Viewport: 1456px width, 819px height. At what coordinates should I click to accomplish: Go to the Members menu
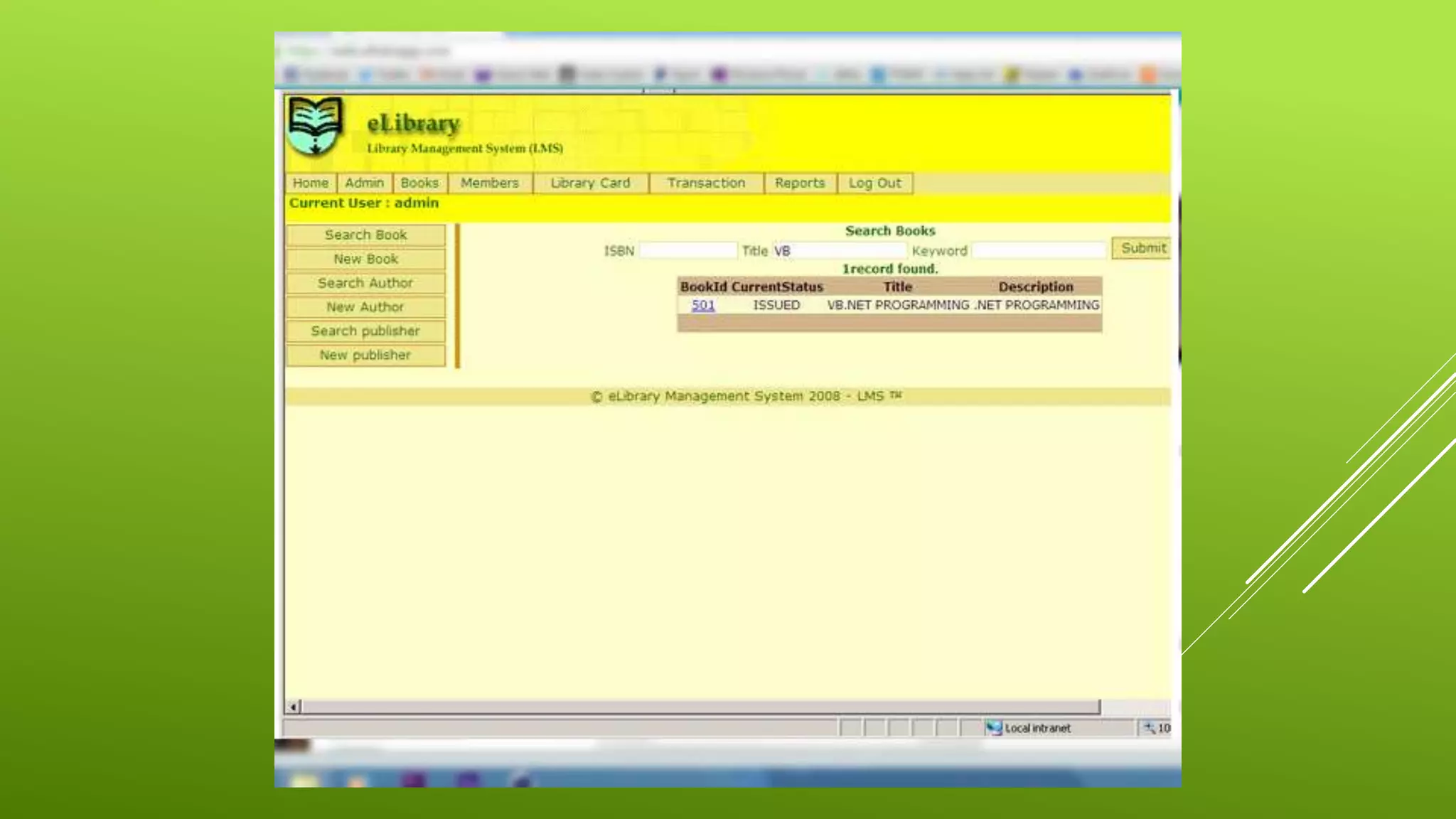(489, 183)
